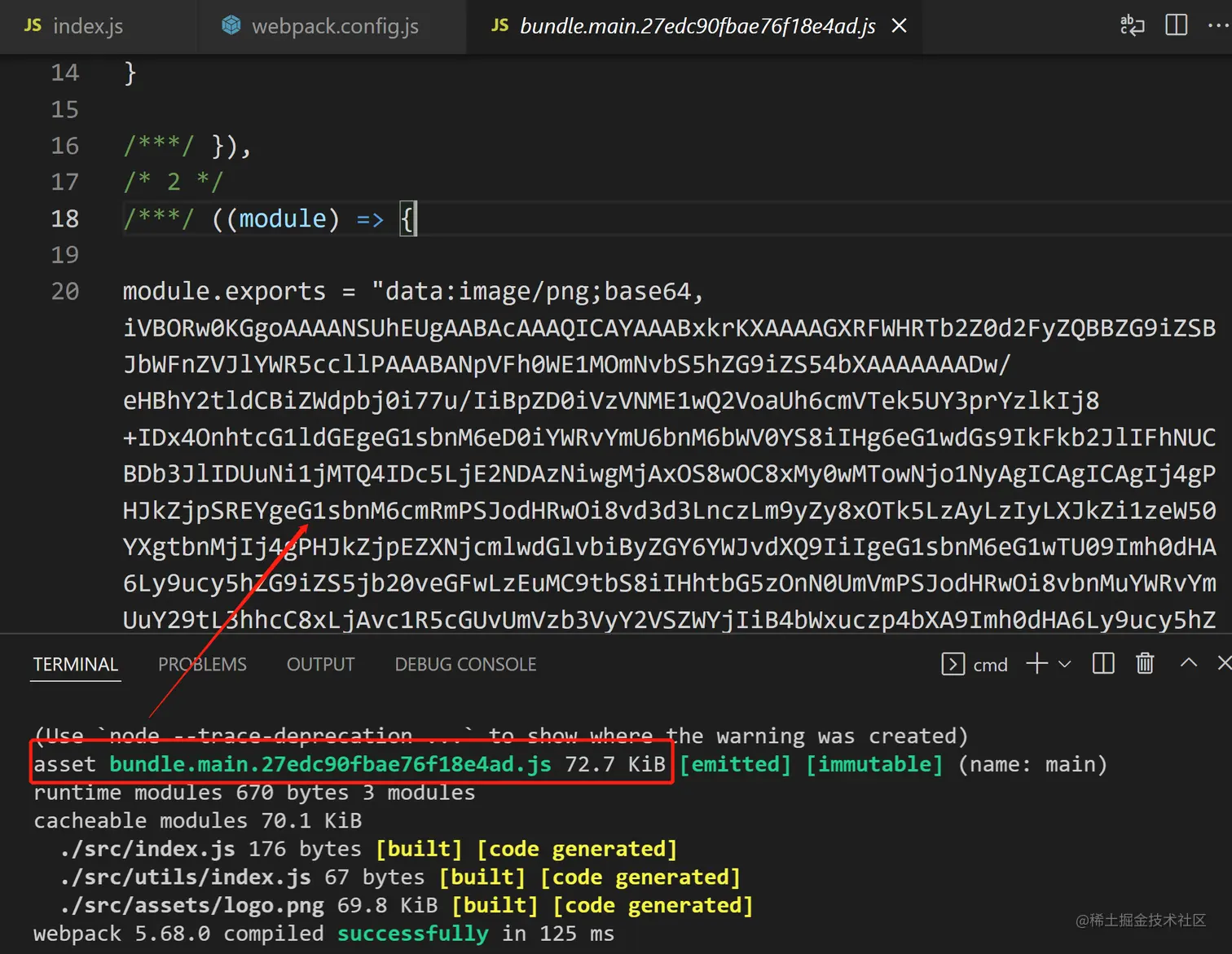1232x954 pixels.
Task: Click the arrow '=>' operator on line 18
Action: [370, 219]
